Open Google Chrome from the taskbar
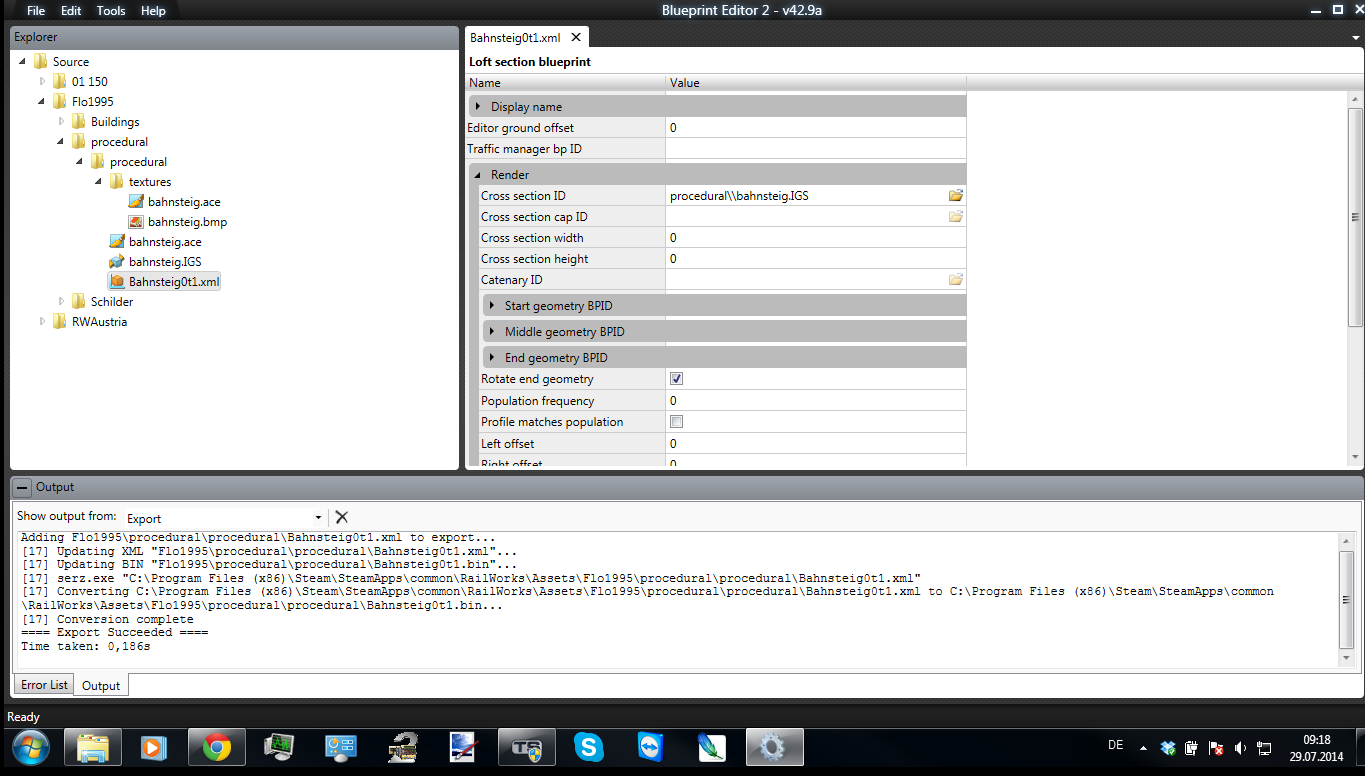This screenshot has height=776, width=1365. [217, 747]
